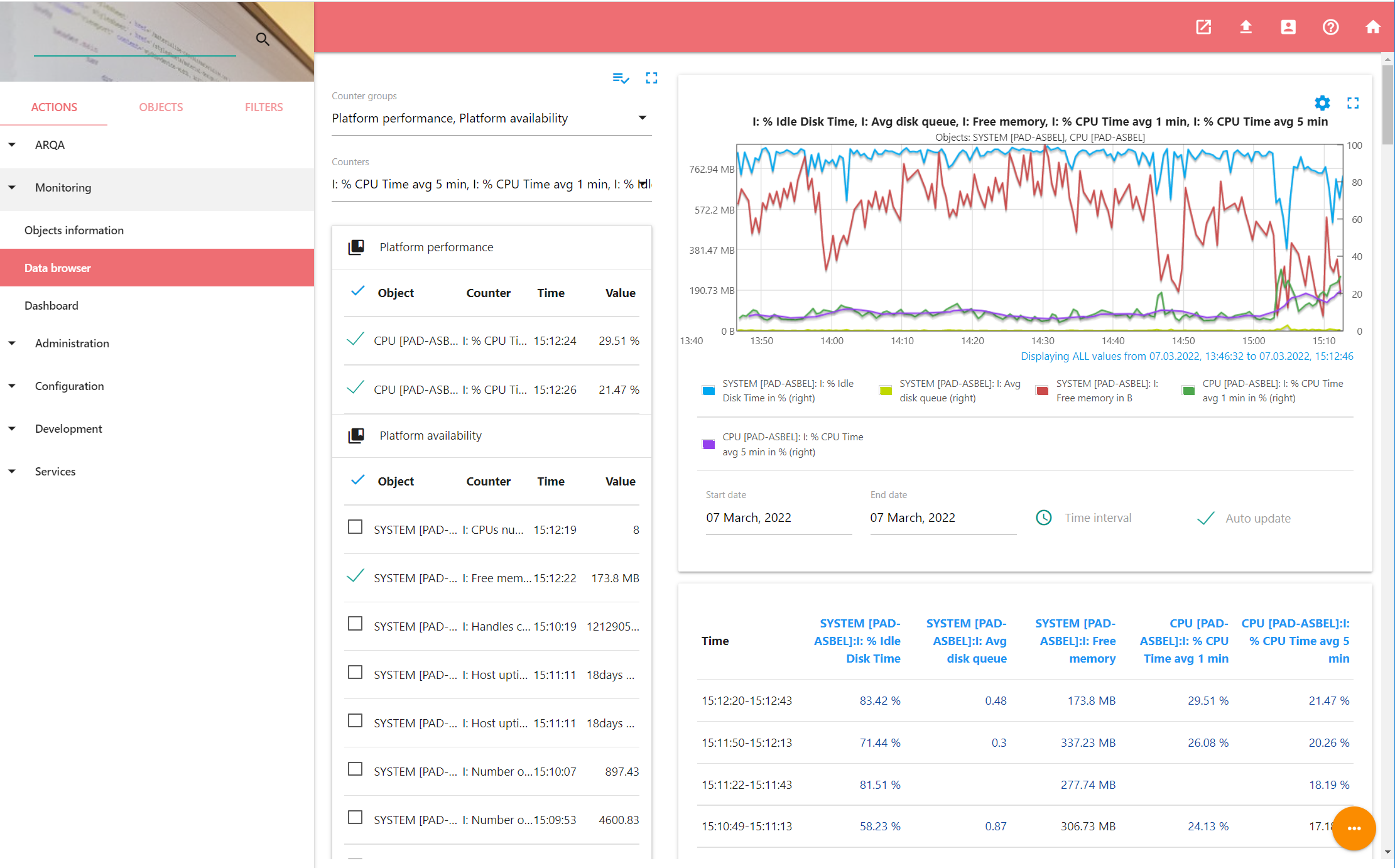This screenshot has height=868, width=1395.
Task: Open Objects information menu item
Action: (157, 230)
